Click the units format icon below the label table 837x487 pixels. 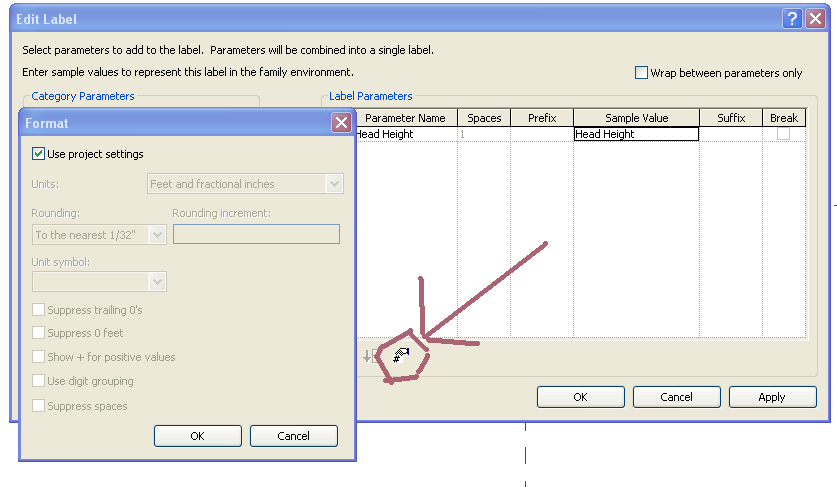(x=401, y=355)
